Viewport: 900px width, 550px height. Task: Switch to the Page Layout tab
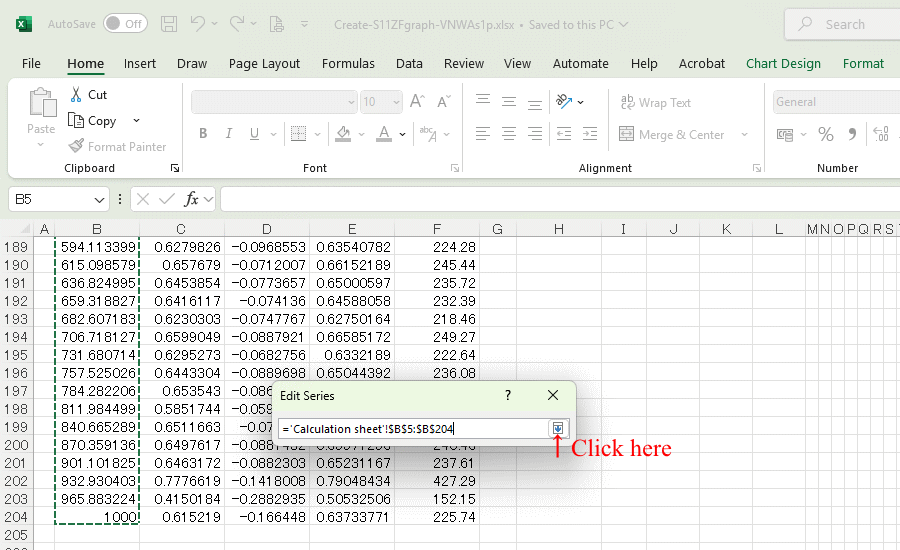coord(264,64)
